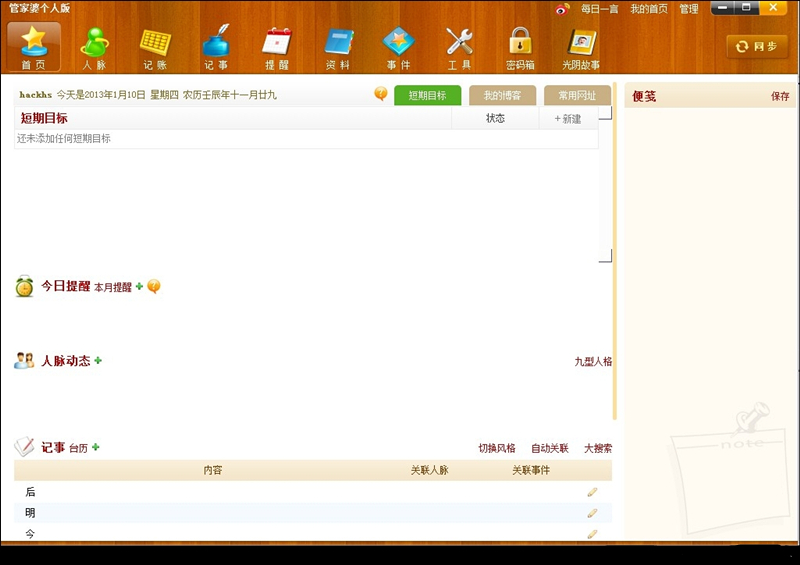Screen dimensions: 800x565
Task: Minimize the 管家婆个人版 window
Action: click(722, 8)
